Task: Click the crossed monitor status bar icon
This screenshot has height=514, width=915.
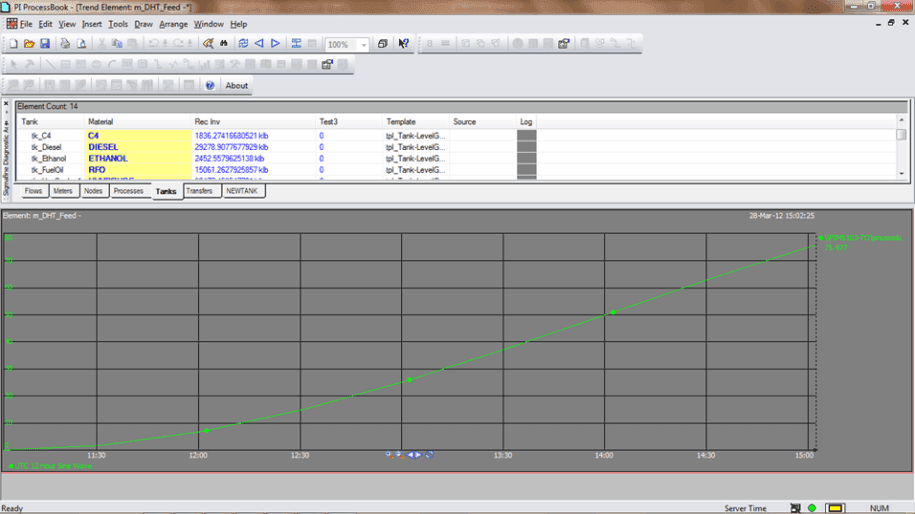Action: click(795, 508)
